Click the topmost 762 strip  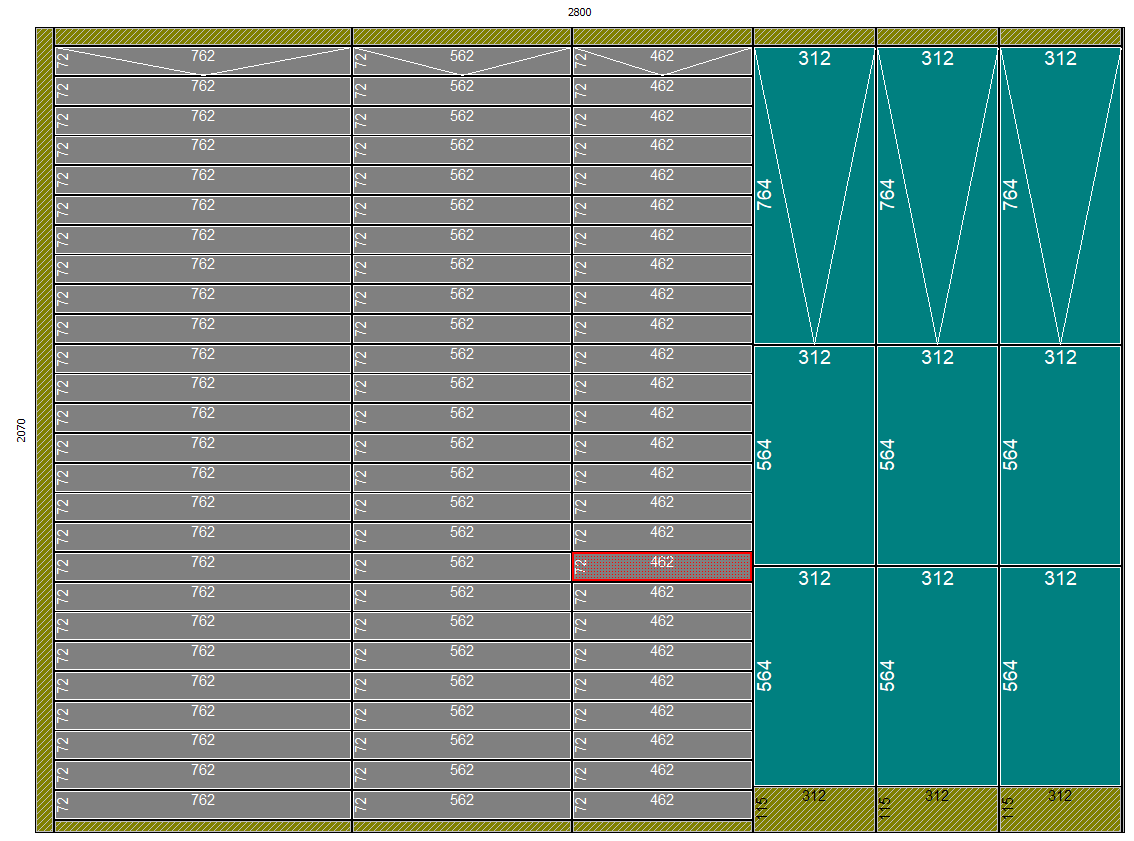click(203, 61)
